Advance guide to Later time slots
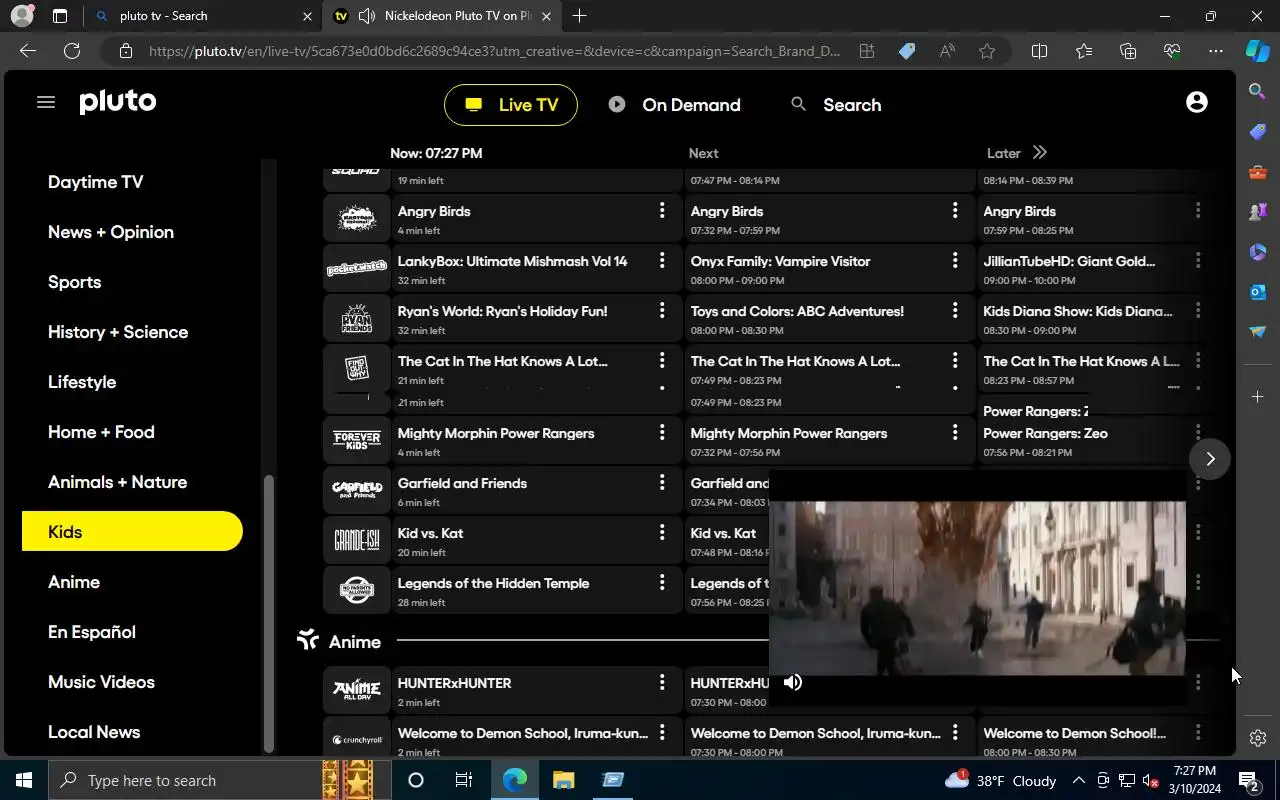The width and height of the screenshot is (1280, 800). (1039, 153)
